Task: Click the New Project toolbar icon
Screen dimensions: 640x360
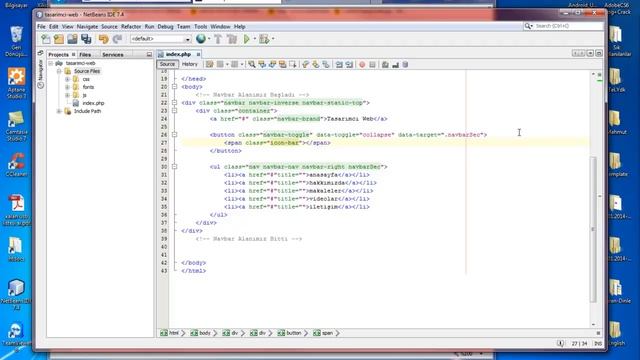Action: [59, 39]
